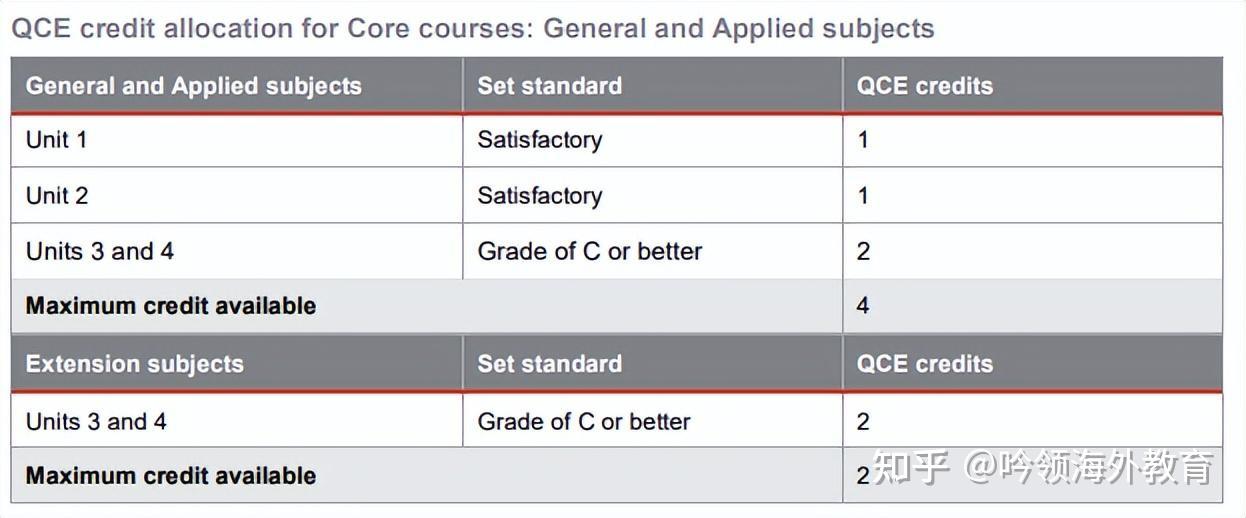Click the 'QCE credits' header in the Extension section
The image size is (1246, 518).
pos(924,364)
